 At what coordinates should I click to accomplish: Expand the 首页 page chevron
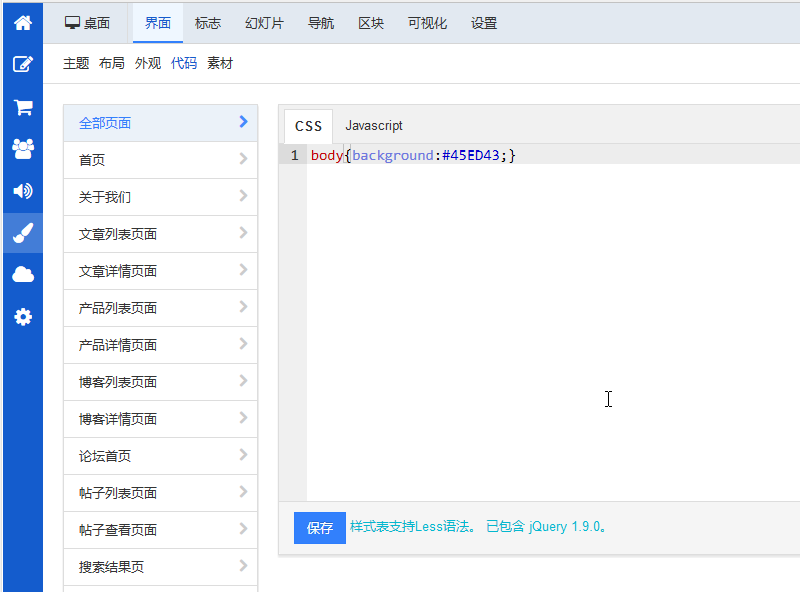click(x=243, y=159)
